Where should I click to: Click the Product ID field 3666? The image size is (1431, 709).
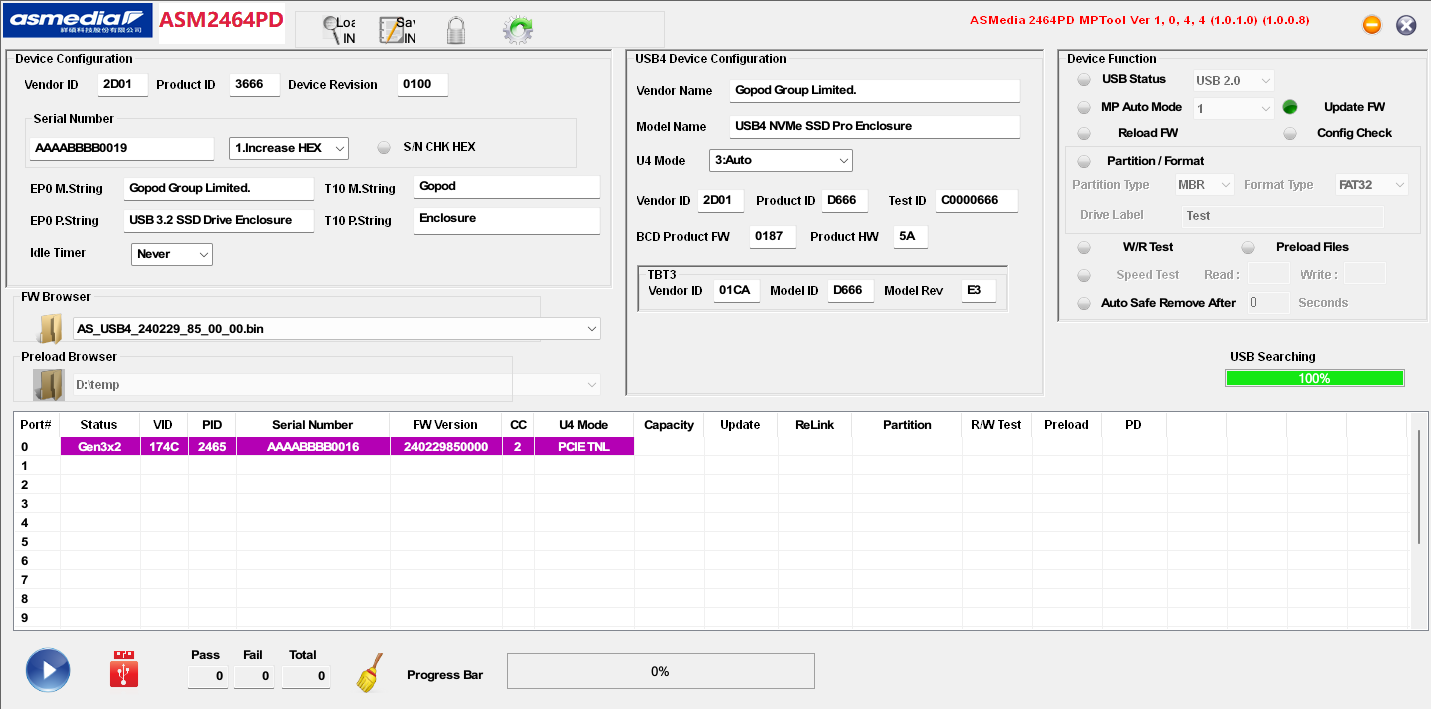[x=254, y=85]
